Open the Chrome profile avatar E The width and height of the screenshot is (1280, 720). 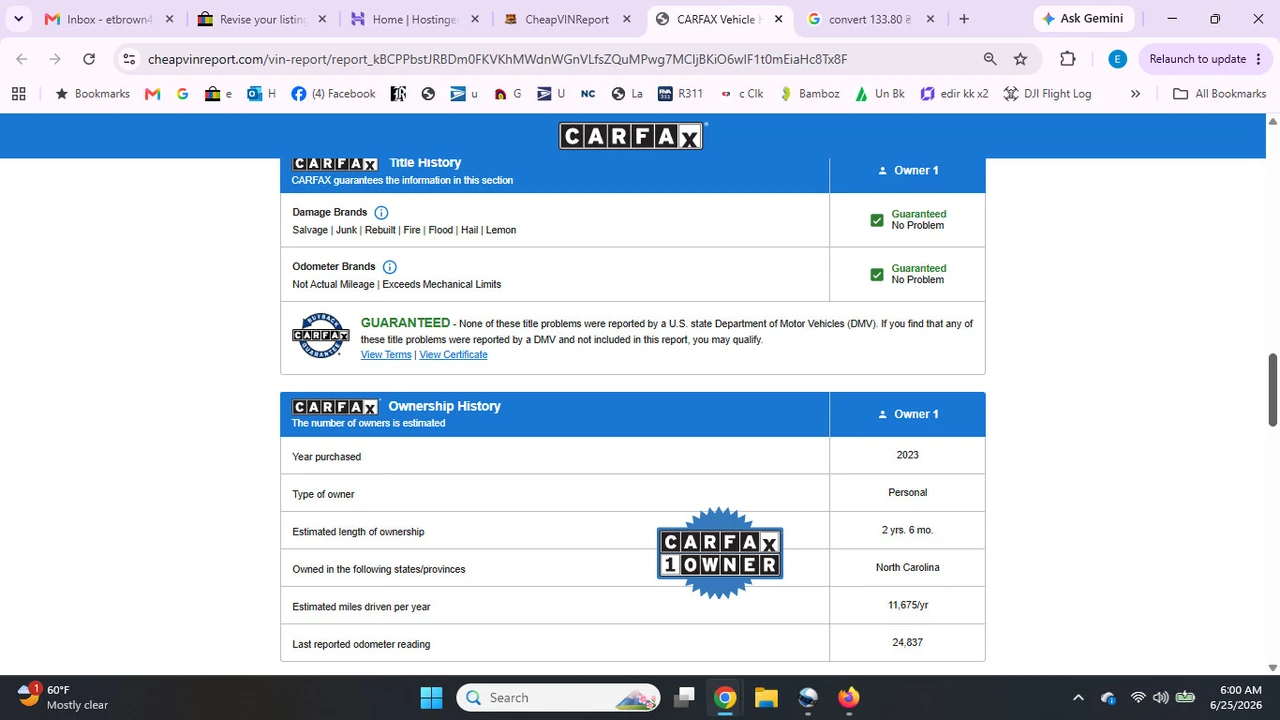pos(1118,59)
